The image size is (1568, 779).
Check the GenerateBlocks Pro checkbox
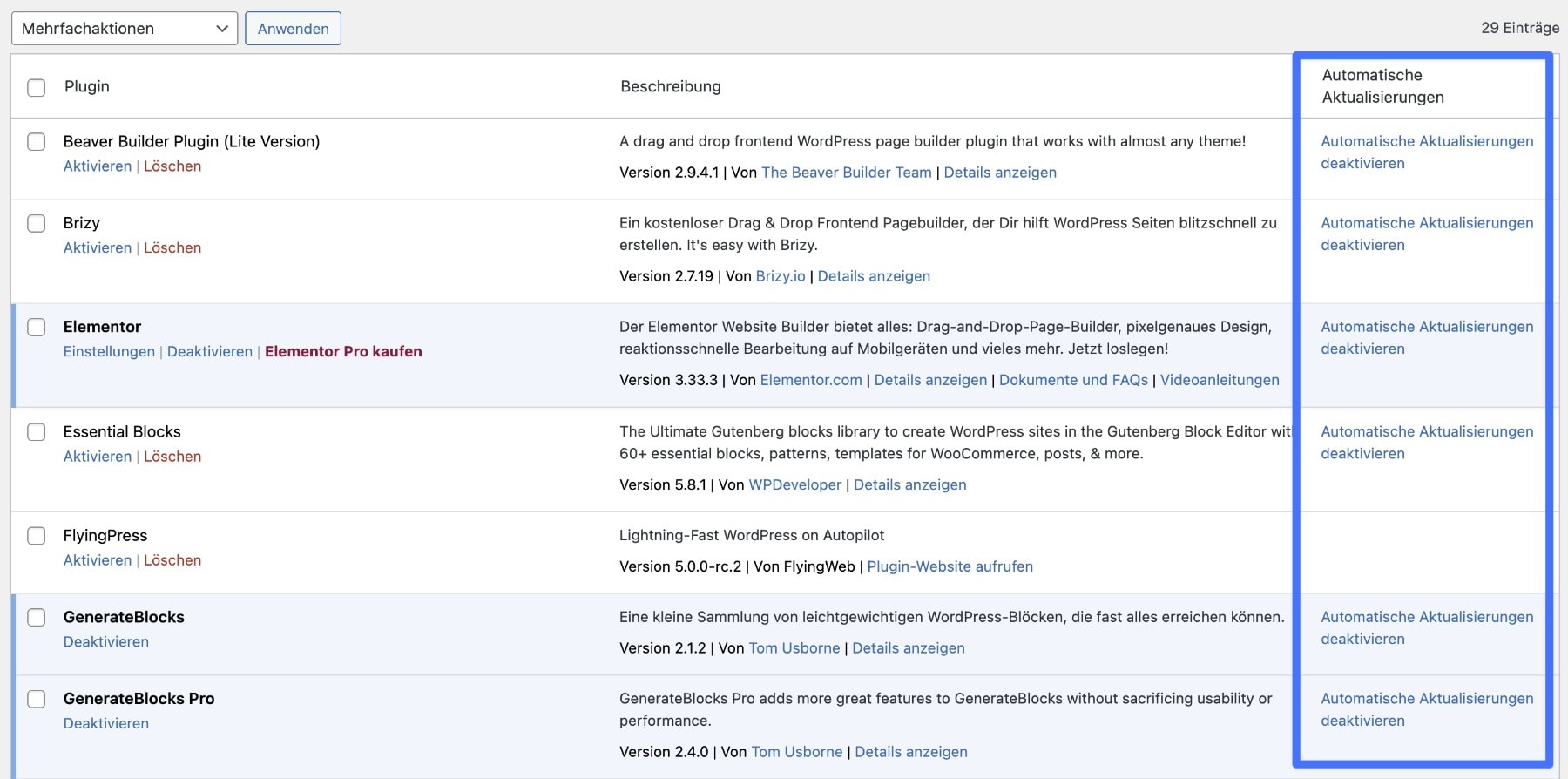37,700
